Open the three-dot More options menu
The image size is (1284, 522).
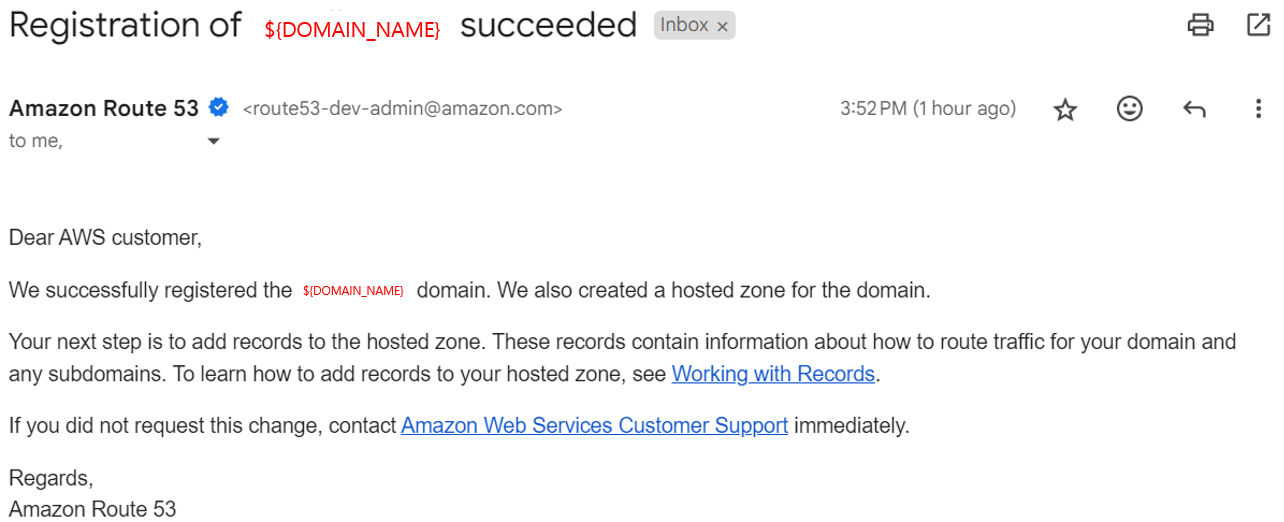pyautogui.click(x=1258, y=109)
